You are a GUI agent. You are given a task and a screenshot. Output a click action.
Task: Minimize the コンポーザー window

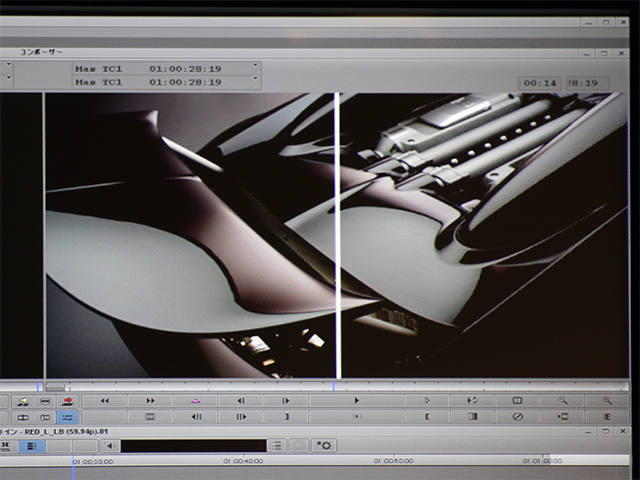pyautogui.click(x=586, y=53)
